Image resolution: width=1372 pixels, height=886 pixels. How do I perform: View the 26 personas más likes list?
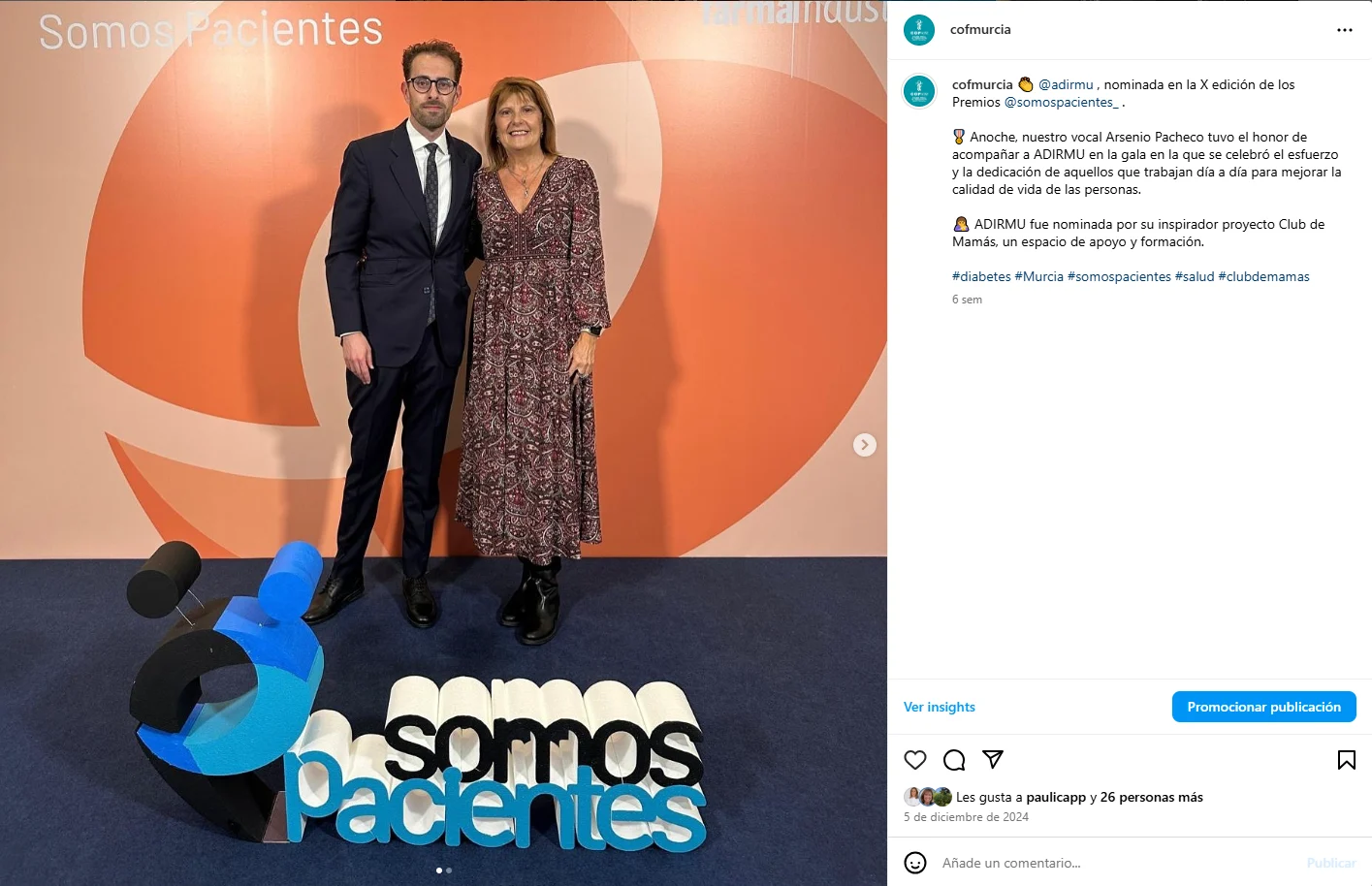pos(1152,798)
